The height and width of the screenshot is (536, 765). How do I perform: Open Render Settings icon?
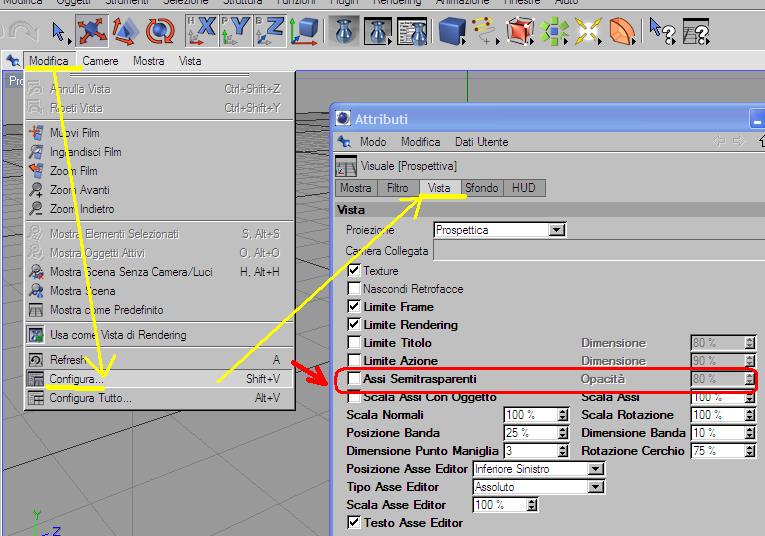coord(412,32)
